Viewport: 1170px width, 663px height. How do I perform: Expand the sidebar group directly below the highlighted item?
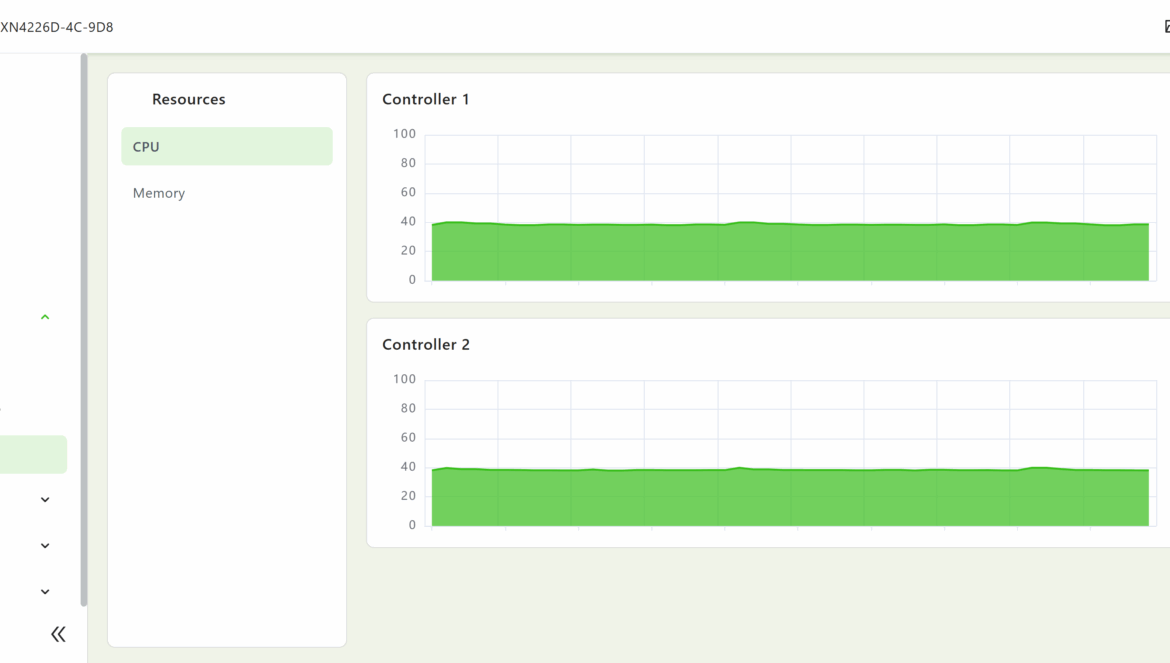coord(45,500)
